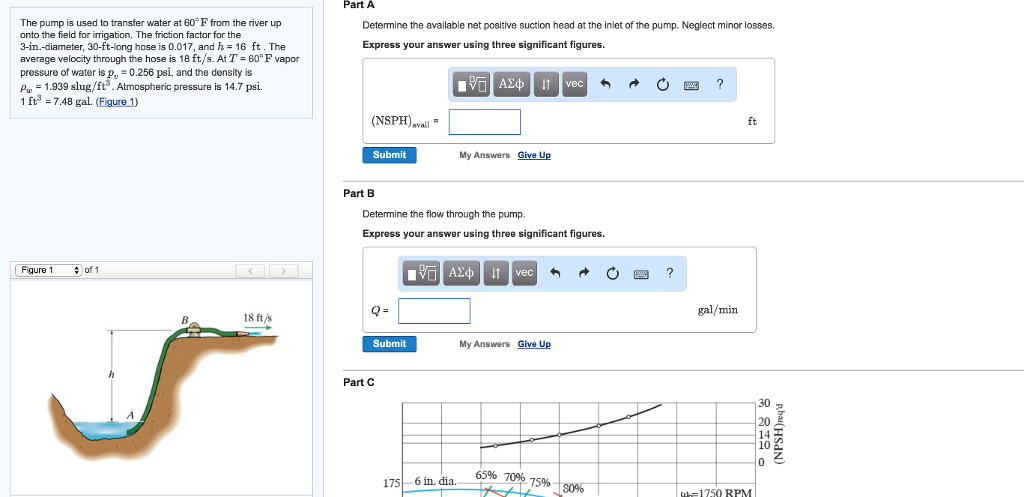Submit the Part A answer
The width and height of the screenshot is (1024, 497).
click(389, 155)
